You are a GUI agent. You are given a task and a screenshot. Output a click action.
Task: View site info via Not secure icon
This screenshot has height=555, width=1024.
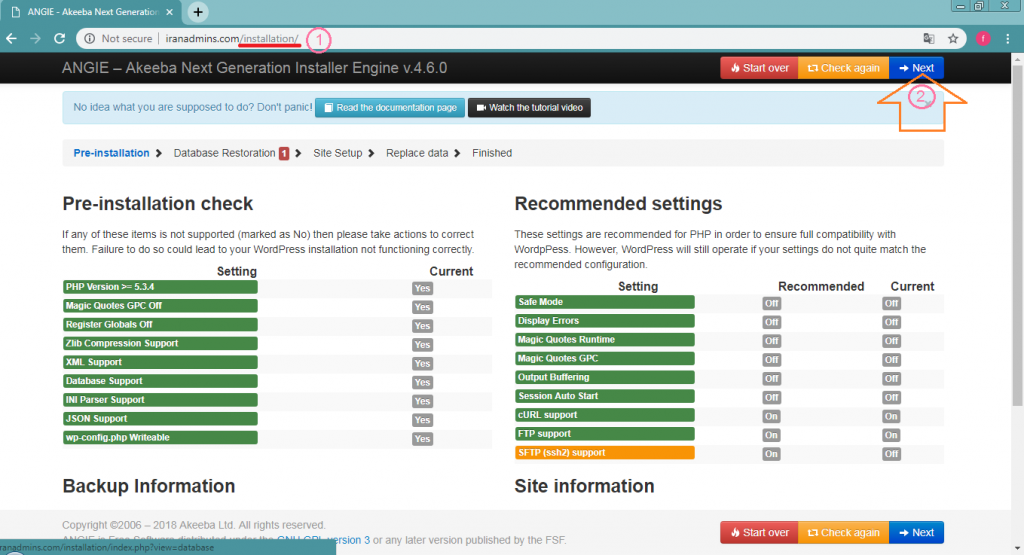click(x=89, y=39)
